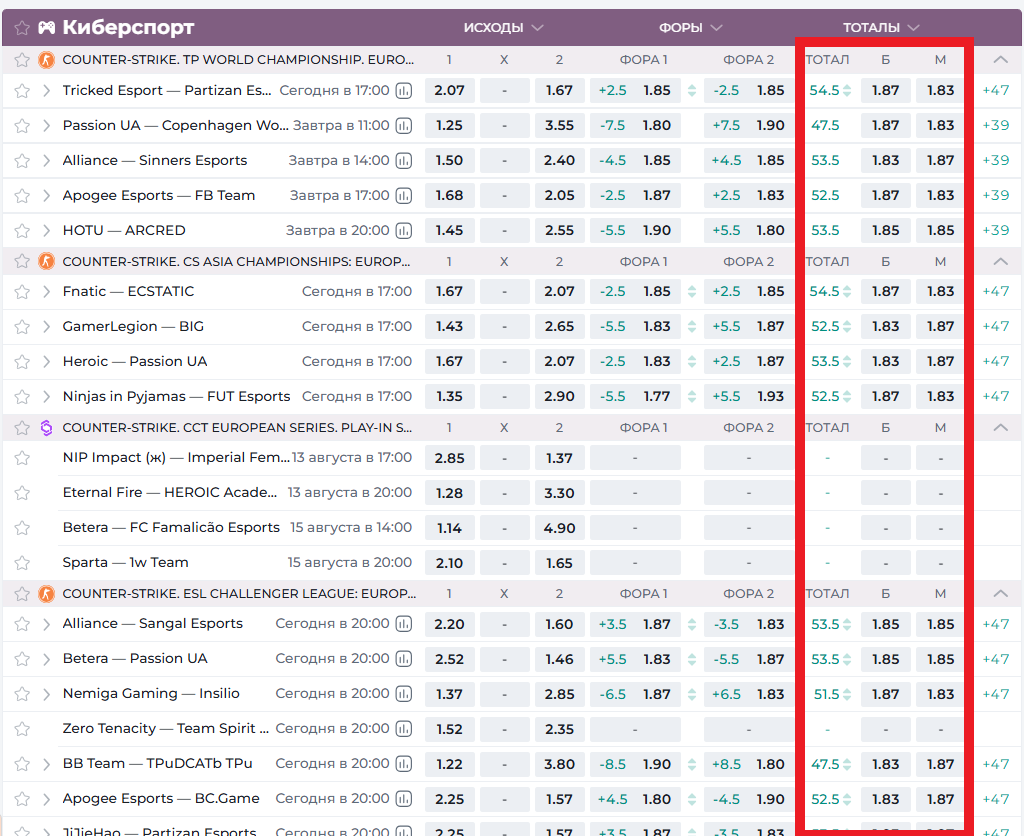Collapse the TP World Championship league
The height and width of the screenshot is (836, 1024).
[1000, 60]
